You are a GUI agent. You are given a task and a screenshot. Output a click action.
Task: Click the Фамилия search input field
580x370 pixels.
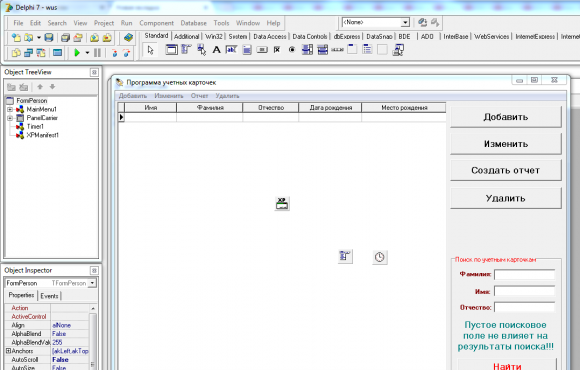pos(525,275)
